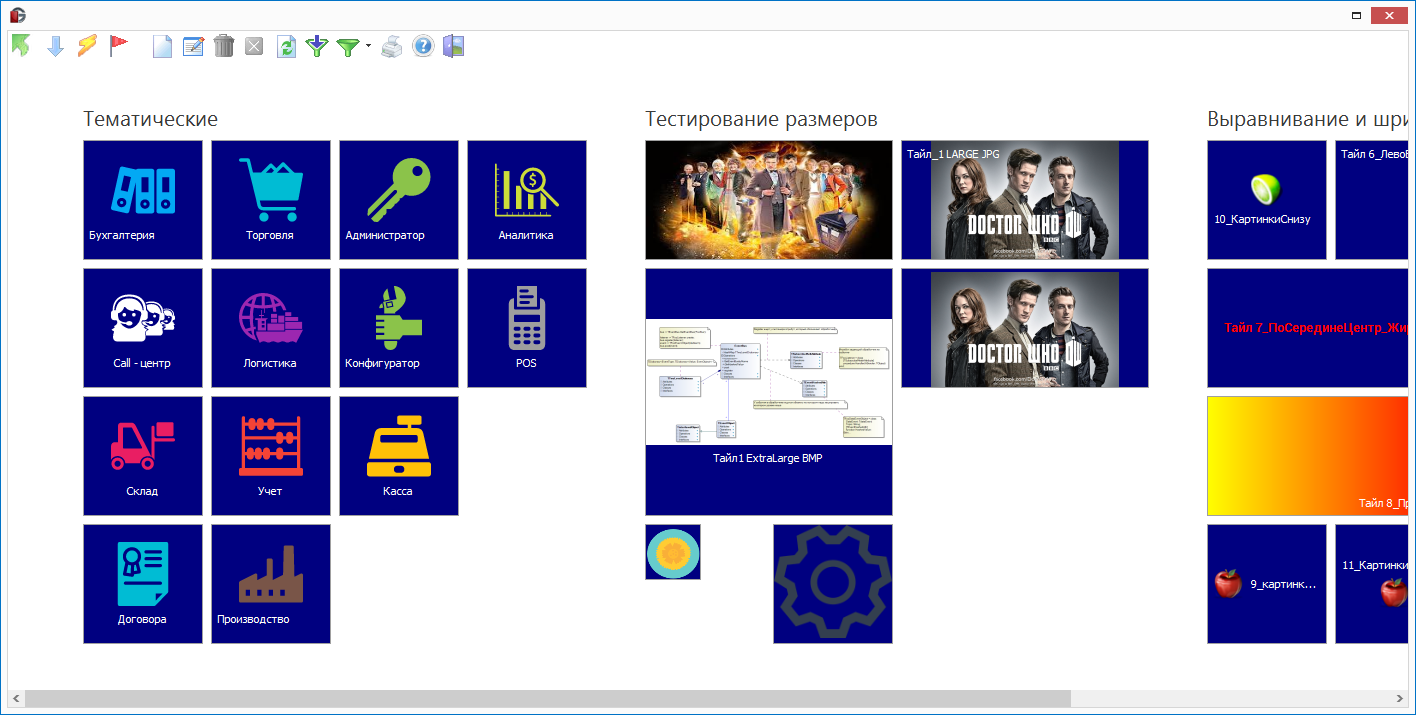Refresh the list with the refresh icon
1416x715 pixels.
[x=285, y=45]
